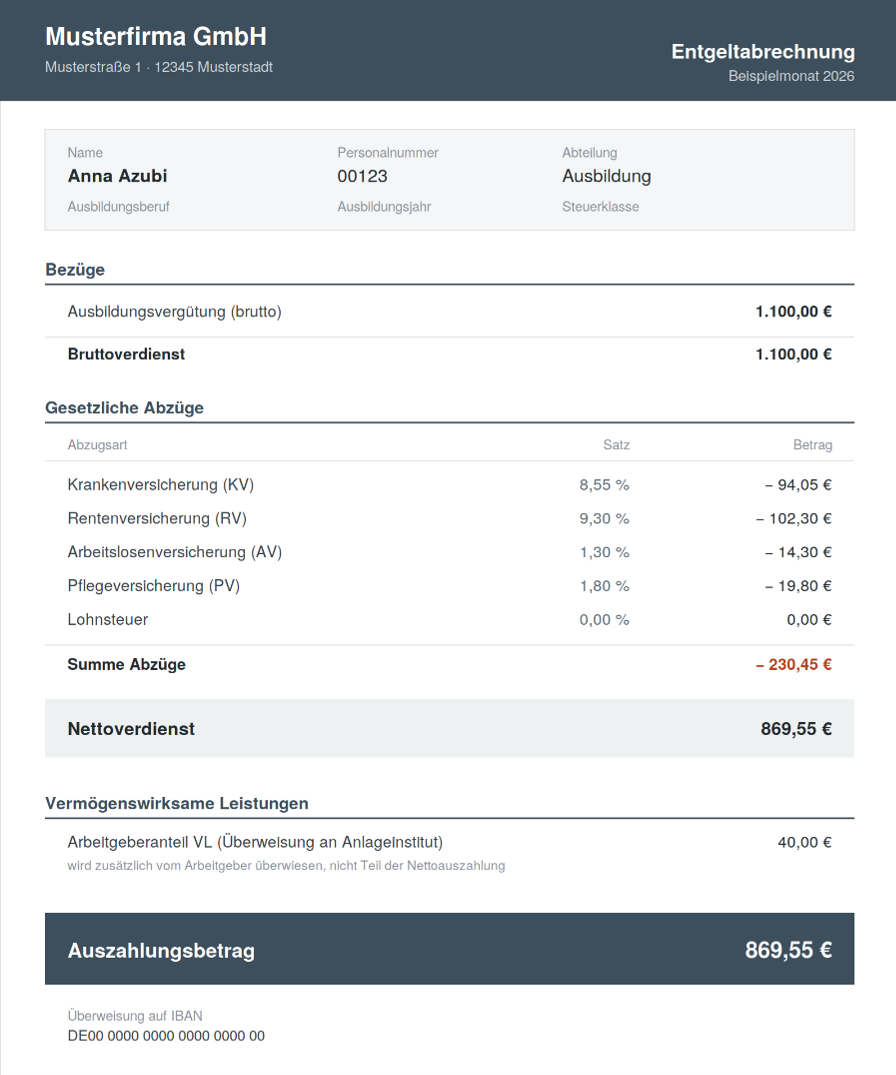The width and height of the screenshot is (896, 1075).
Task: Click the 9,30 % rate for Rentenversicherung
Action: pos(604,518)
